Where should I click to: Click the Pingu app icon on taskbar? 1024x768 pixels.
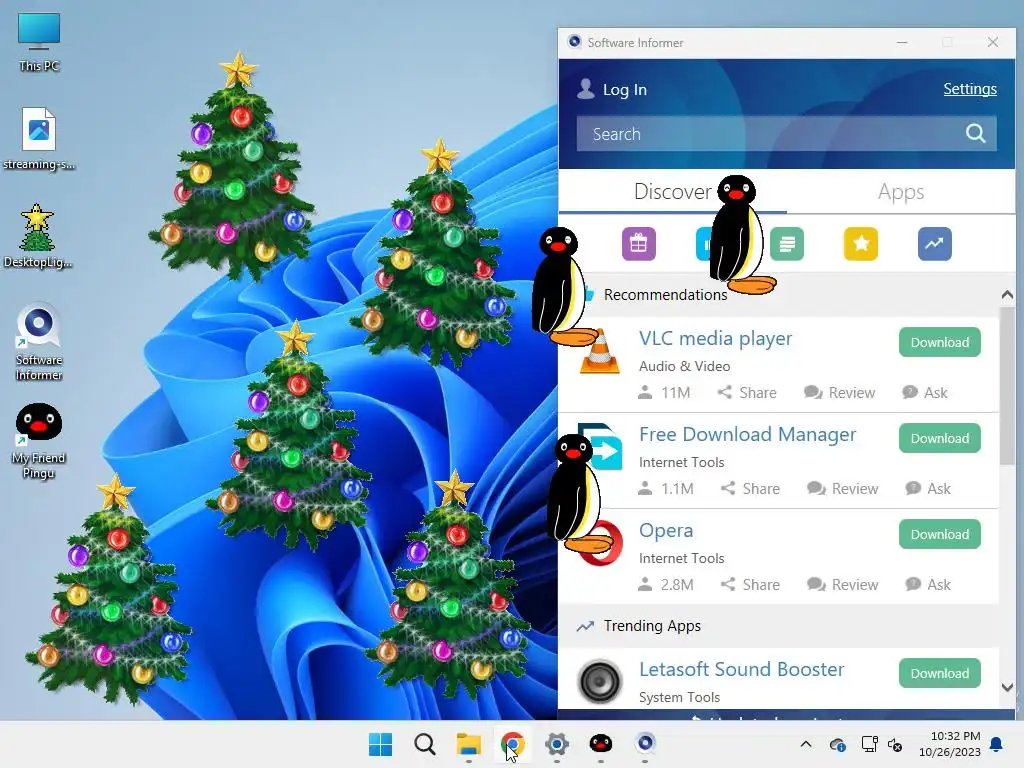tap(601, 744)
